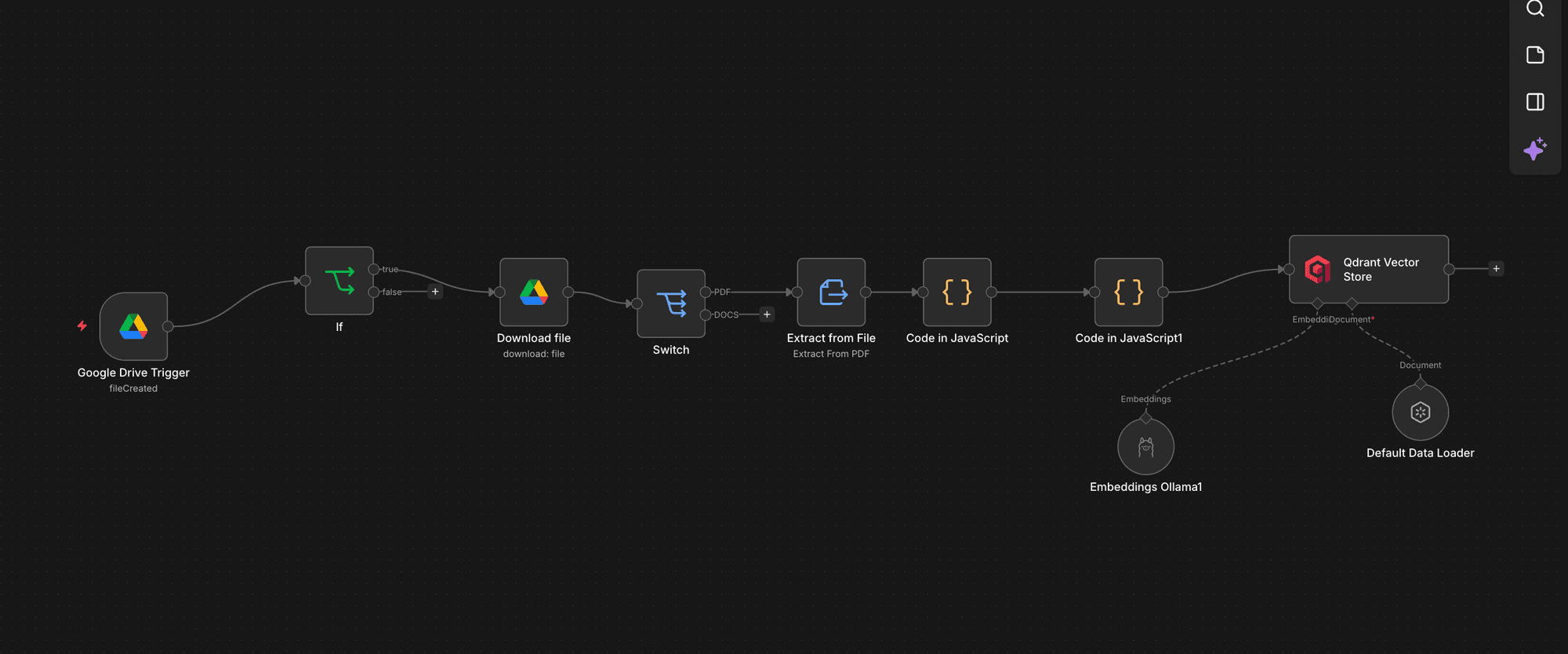
Task: Select the Google Drive Trigger node
Action: pos(133,326)
